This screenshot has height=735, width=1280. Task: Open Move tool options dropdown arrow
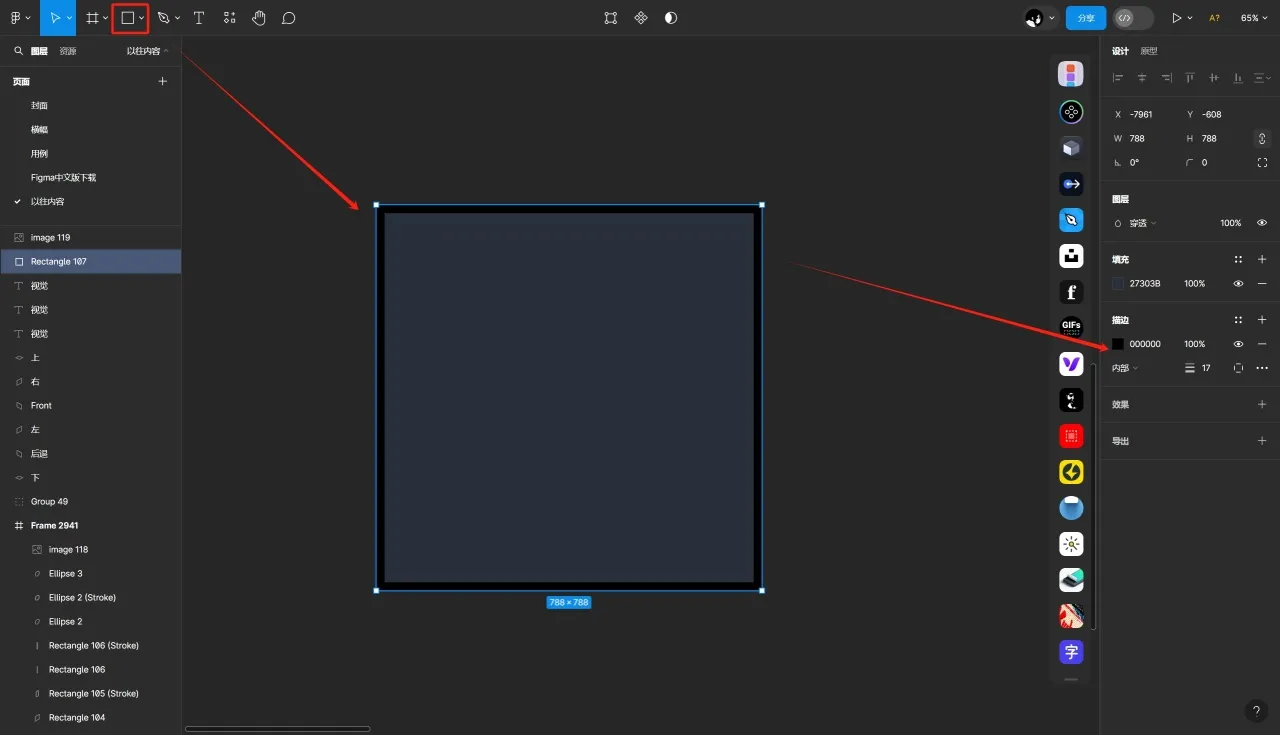[x=67, y=18]
